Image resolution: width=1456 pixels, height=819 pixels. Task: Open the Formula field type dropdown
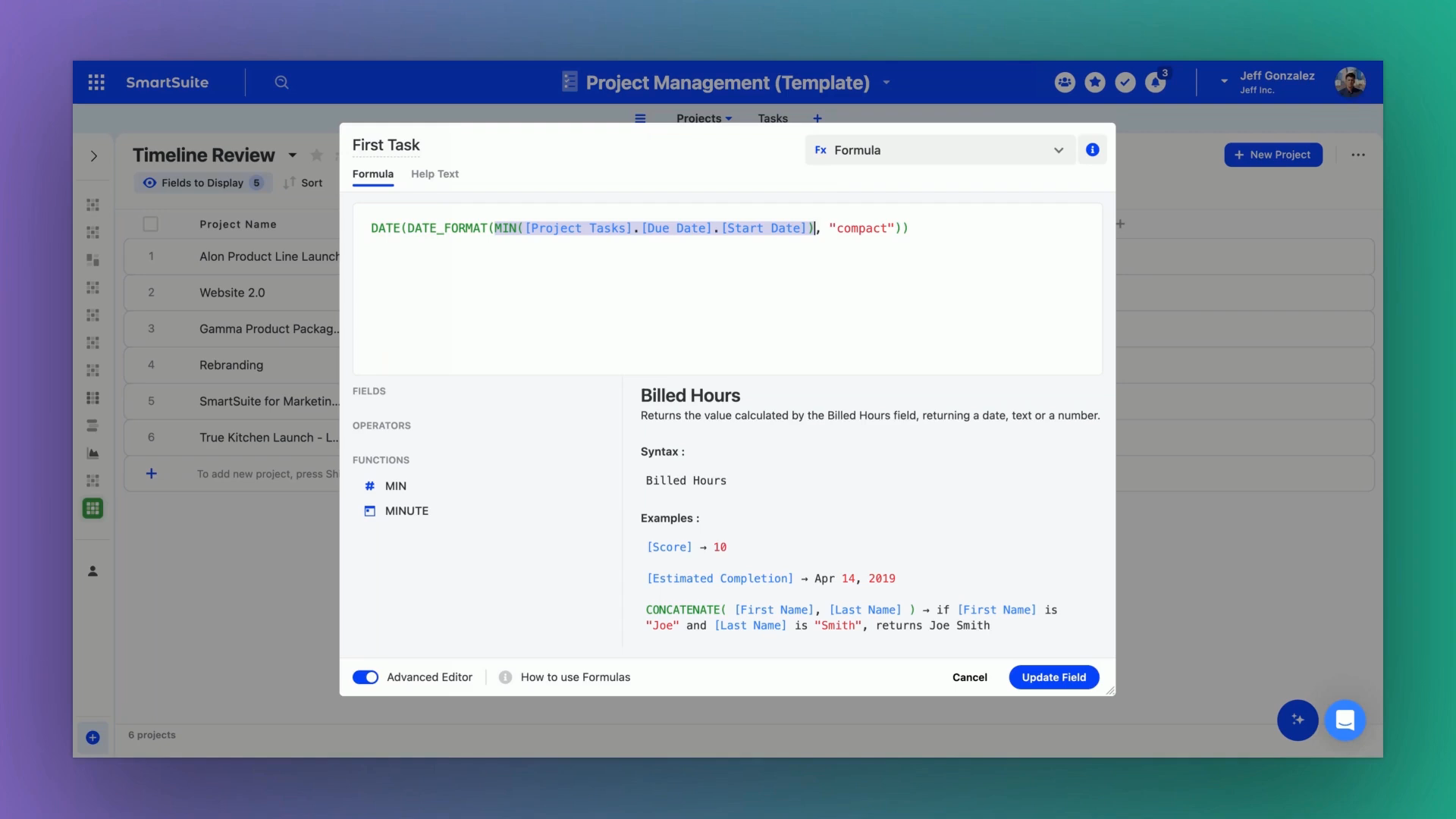click(x=940, y=150)
